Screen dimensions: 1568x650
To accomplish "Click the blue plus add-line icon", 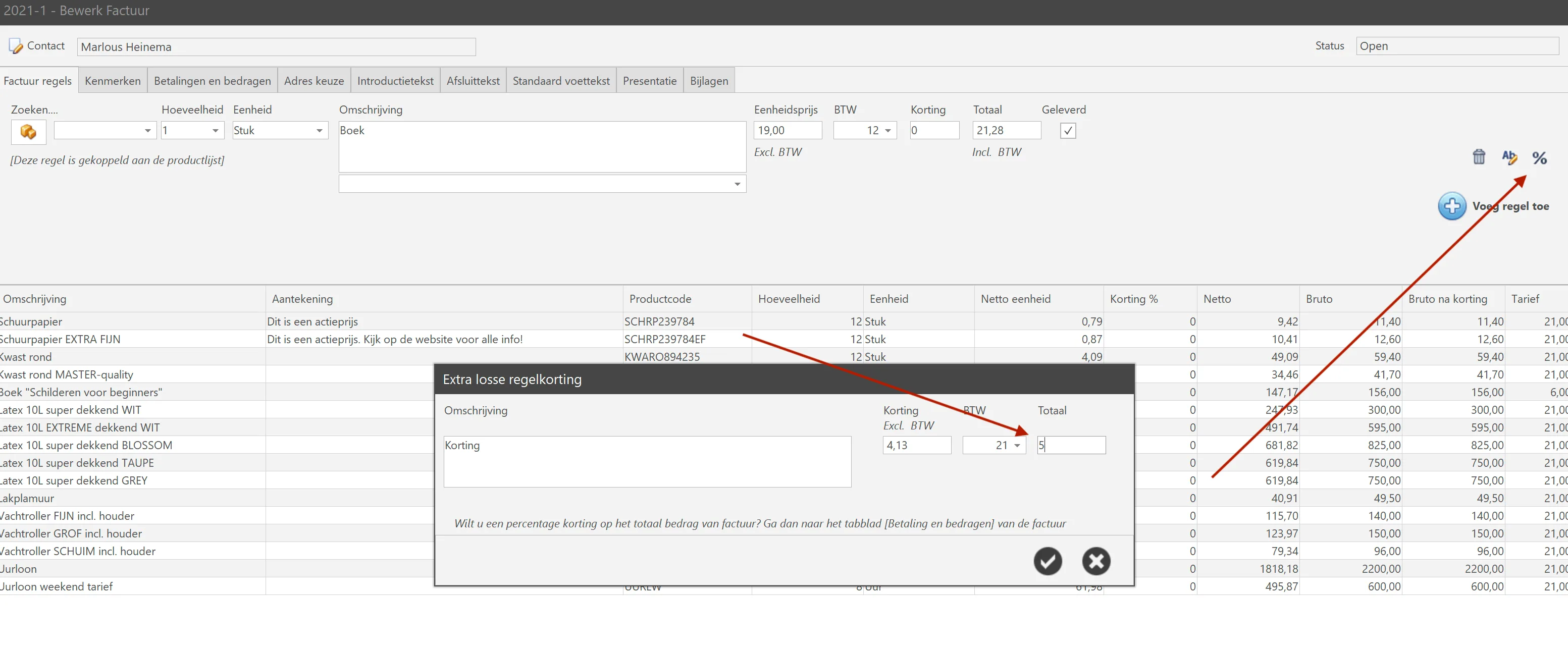I will tap(1452, 206).
